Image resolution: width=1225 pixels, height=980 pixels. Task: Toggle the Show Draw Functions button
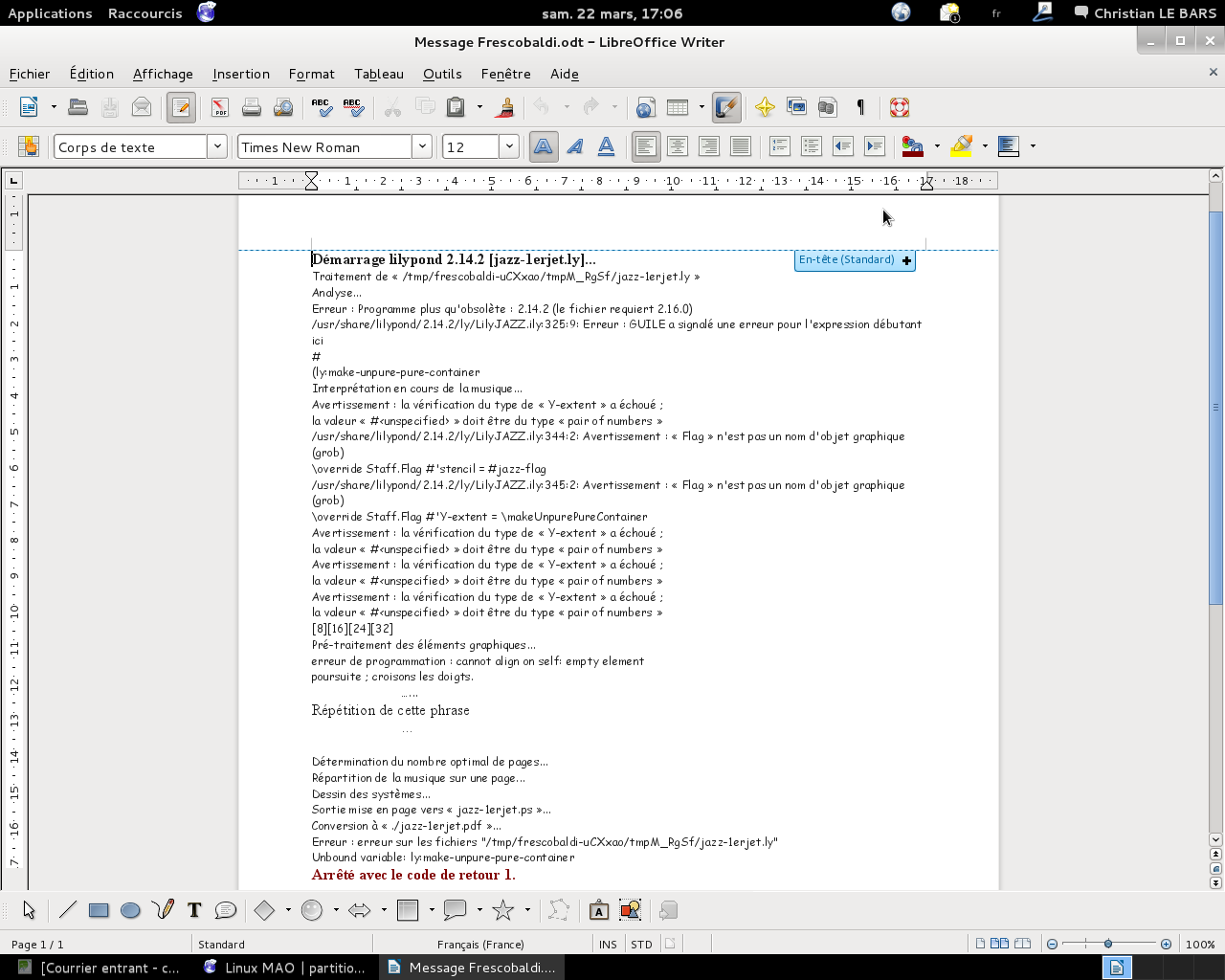(x=726, y=107)
